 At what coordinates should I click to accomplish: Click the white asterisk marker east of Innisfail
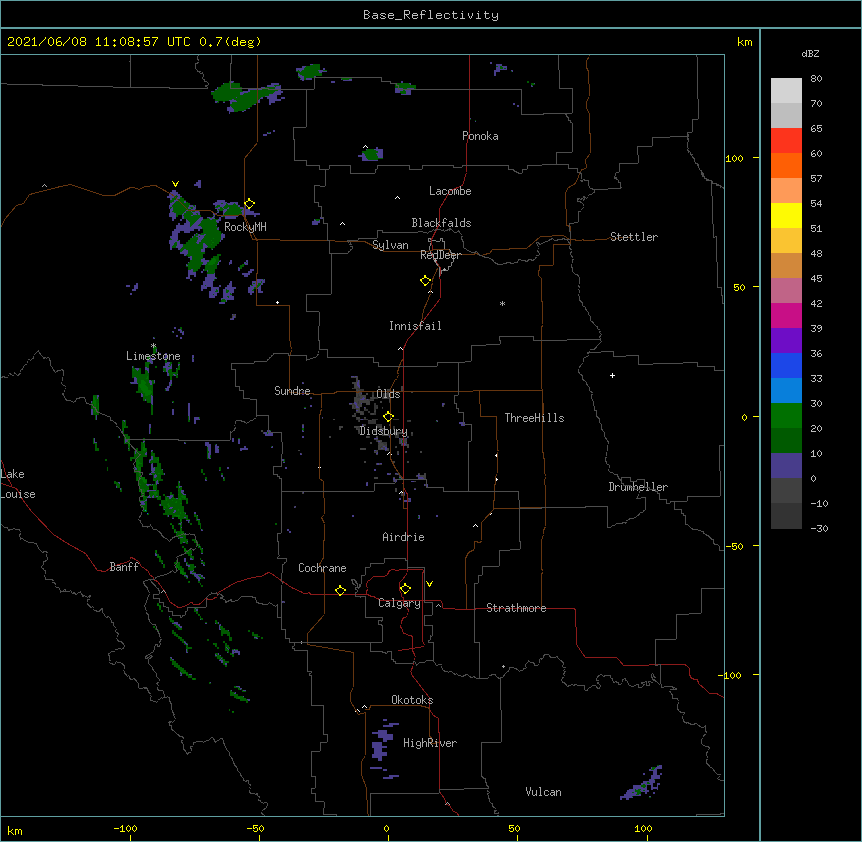[x=502, y=303]
